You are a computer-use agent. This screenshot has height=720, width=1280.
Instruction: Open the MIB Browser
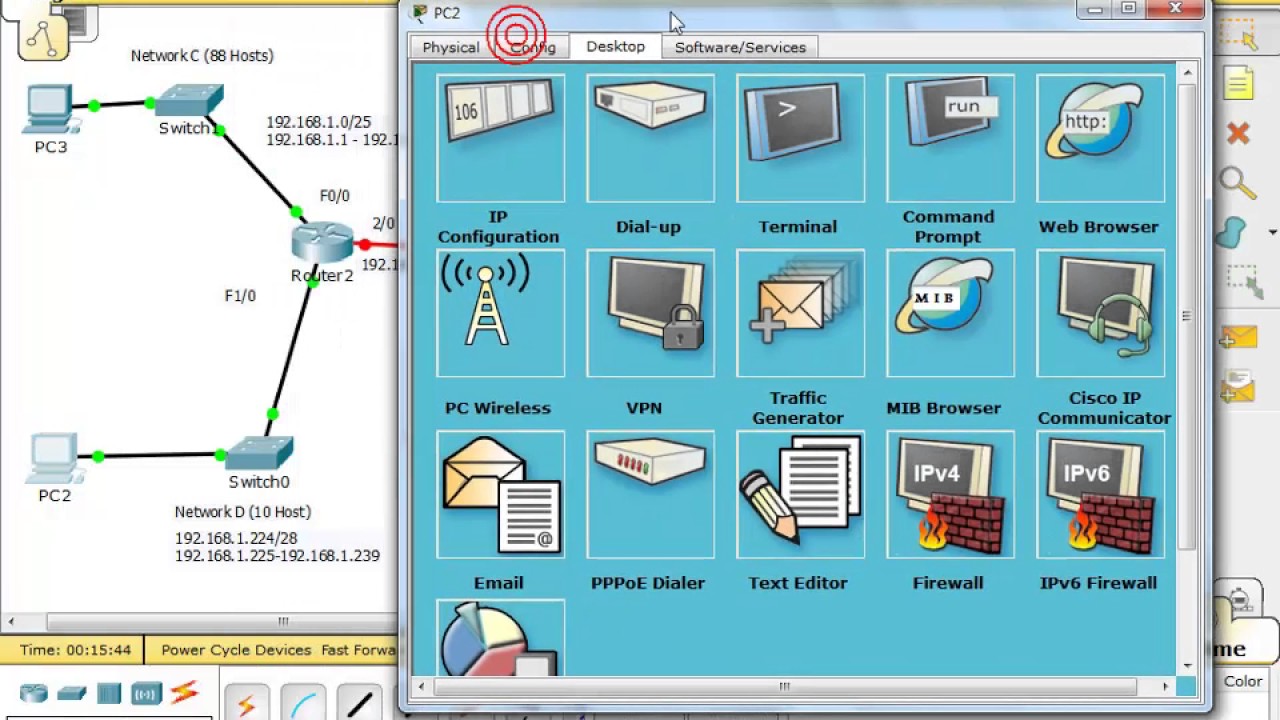coord(950,313)
